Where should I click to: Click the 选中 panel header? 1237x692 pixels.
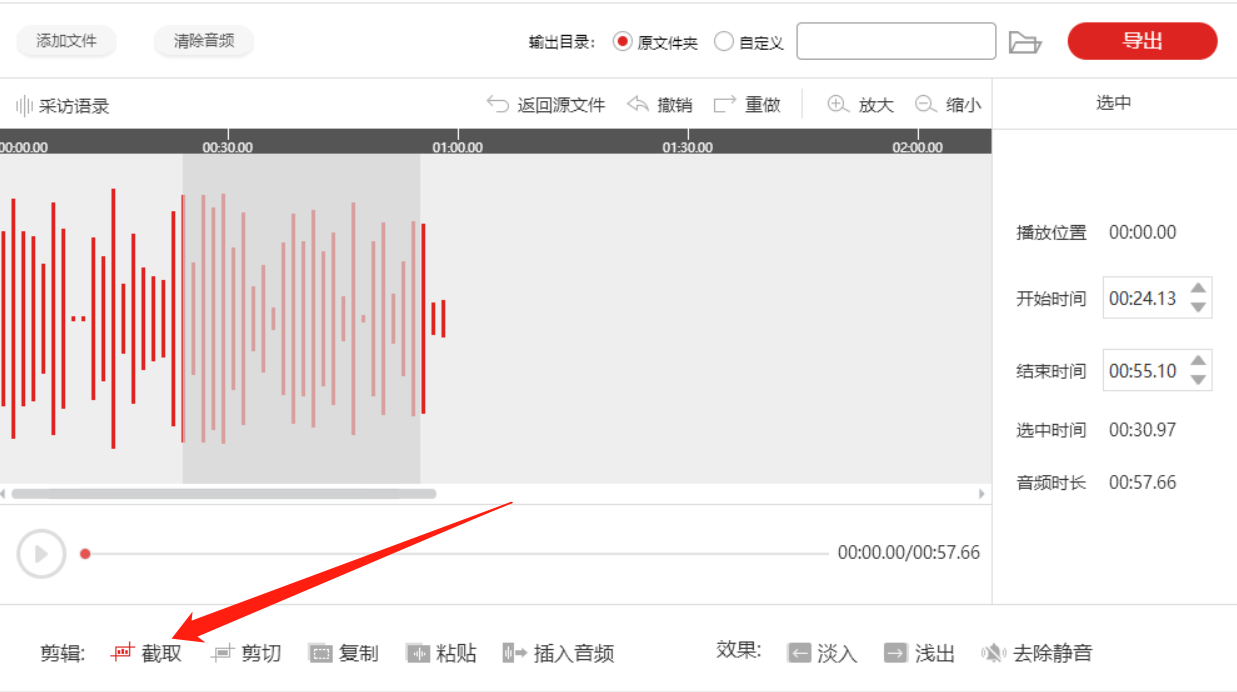click(1114, 103)
